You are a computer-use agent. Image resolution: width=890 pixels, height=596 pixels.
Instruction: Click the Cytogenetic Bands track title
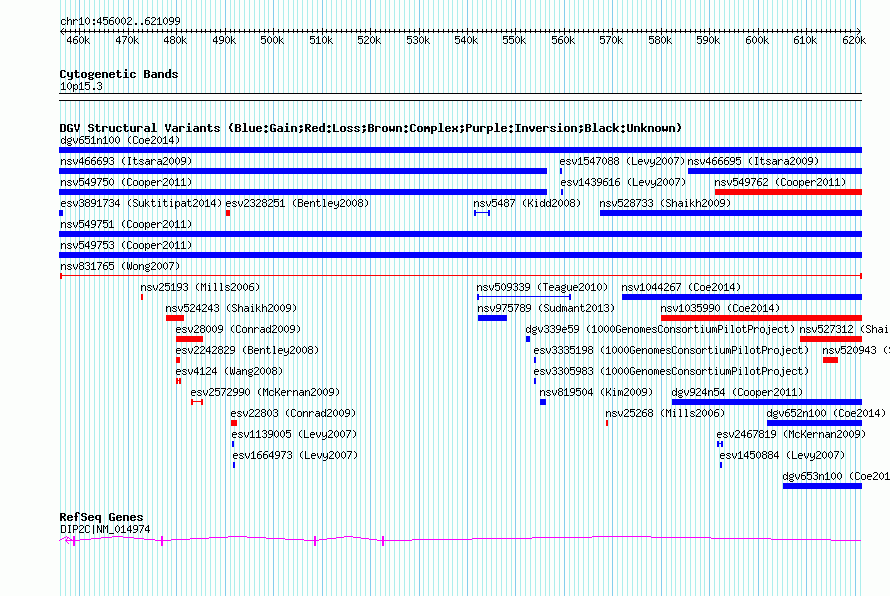119,74
